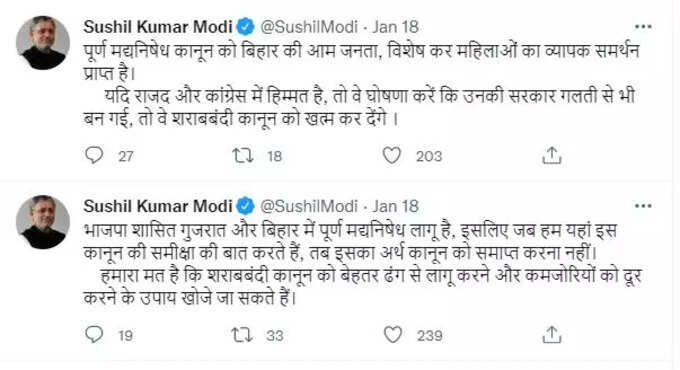Like the first tweet with 203 likes
This screenshot has height=370, width=680.
[392, 155]
